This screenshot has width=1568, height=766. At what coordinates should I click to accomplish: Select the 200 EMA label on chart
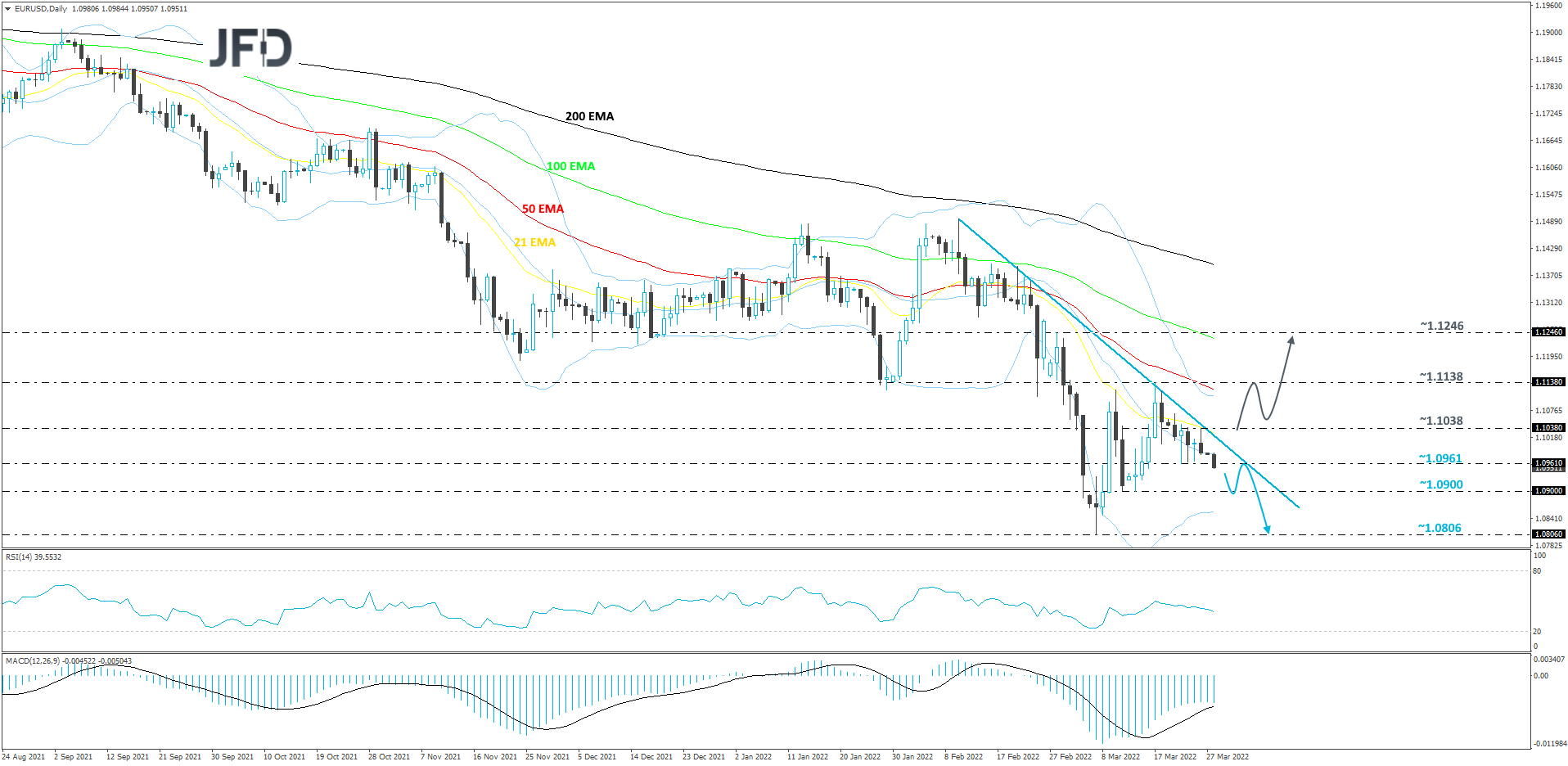590,116
